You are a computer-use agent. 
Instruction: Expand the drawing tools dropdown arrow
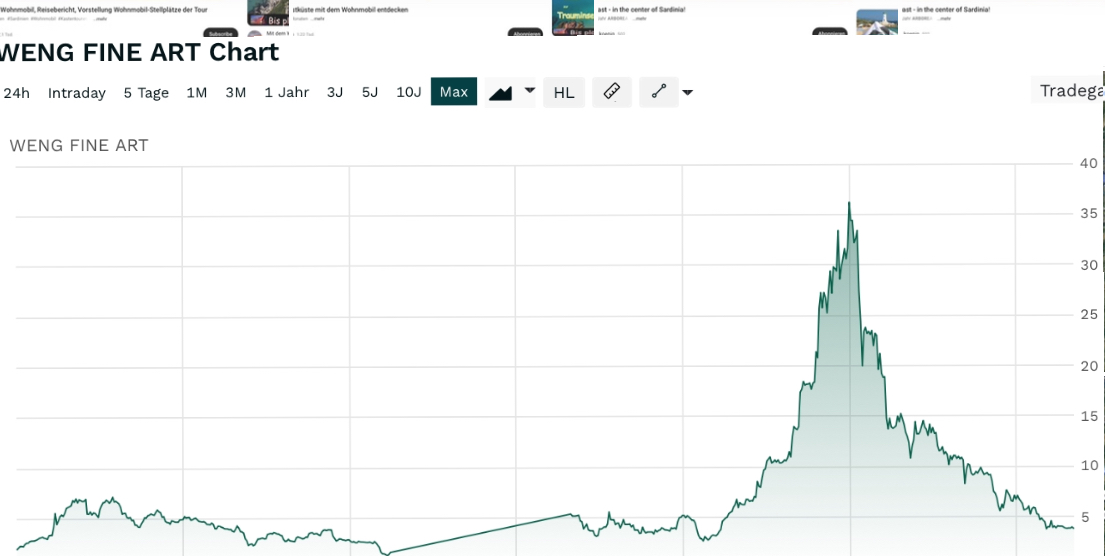click(688, 92)
